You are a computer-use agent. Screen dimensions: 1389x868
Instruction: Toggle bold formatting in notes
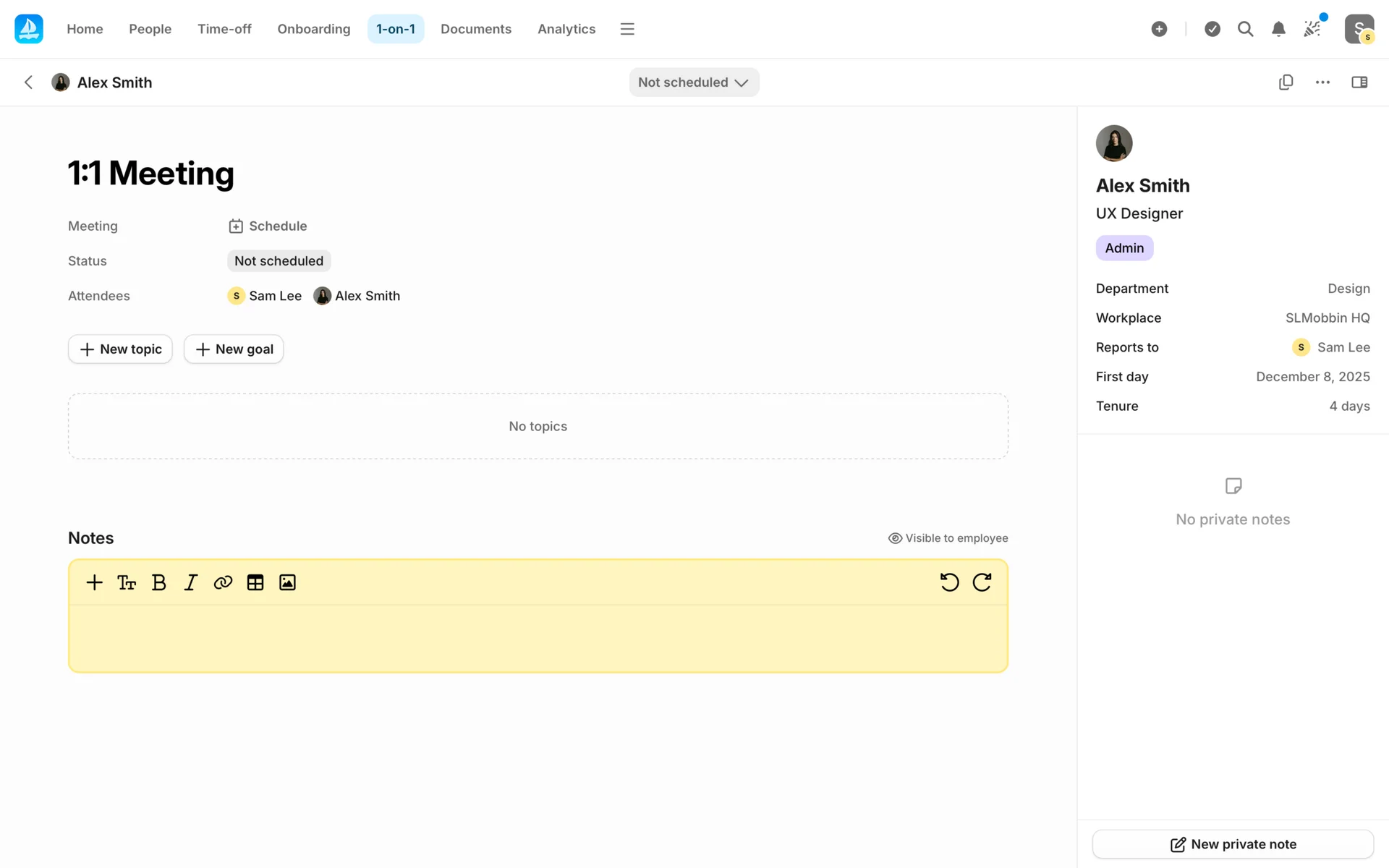(x=158, y=582)
